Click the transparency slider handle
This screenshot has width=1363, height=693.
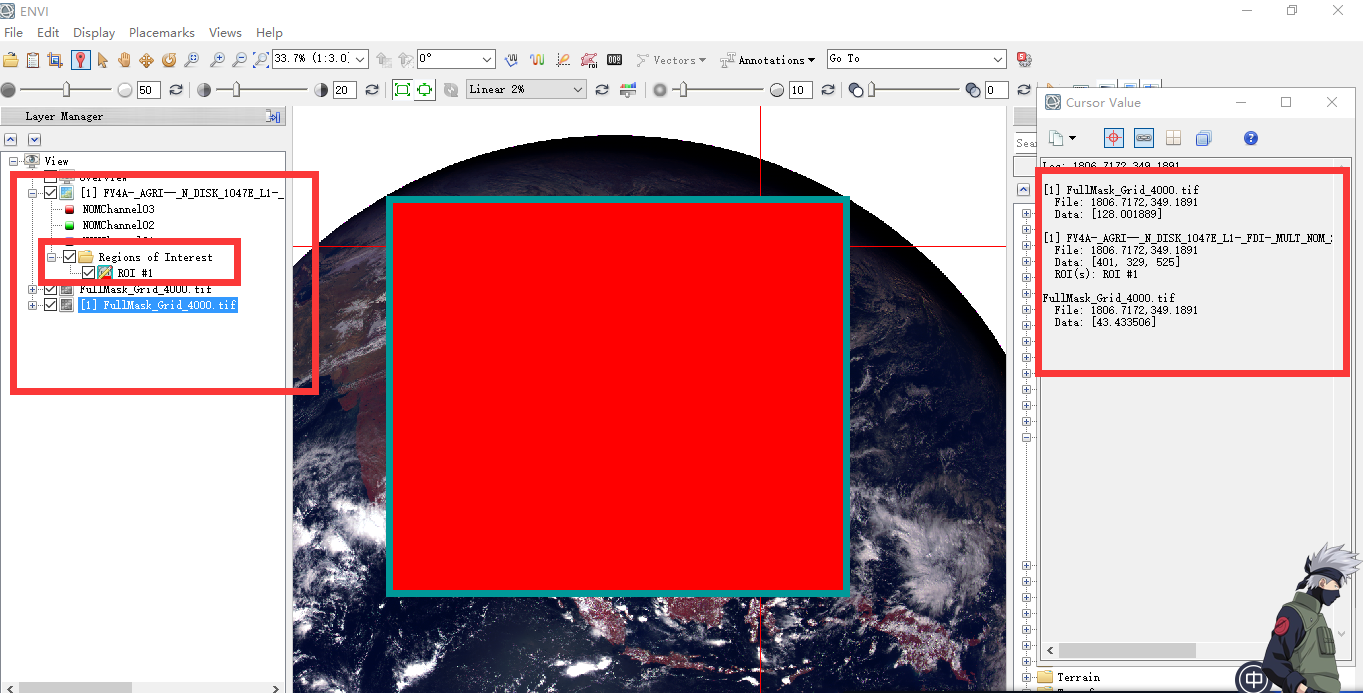[x=871, y=90]
